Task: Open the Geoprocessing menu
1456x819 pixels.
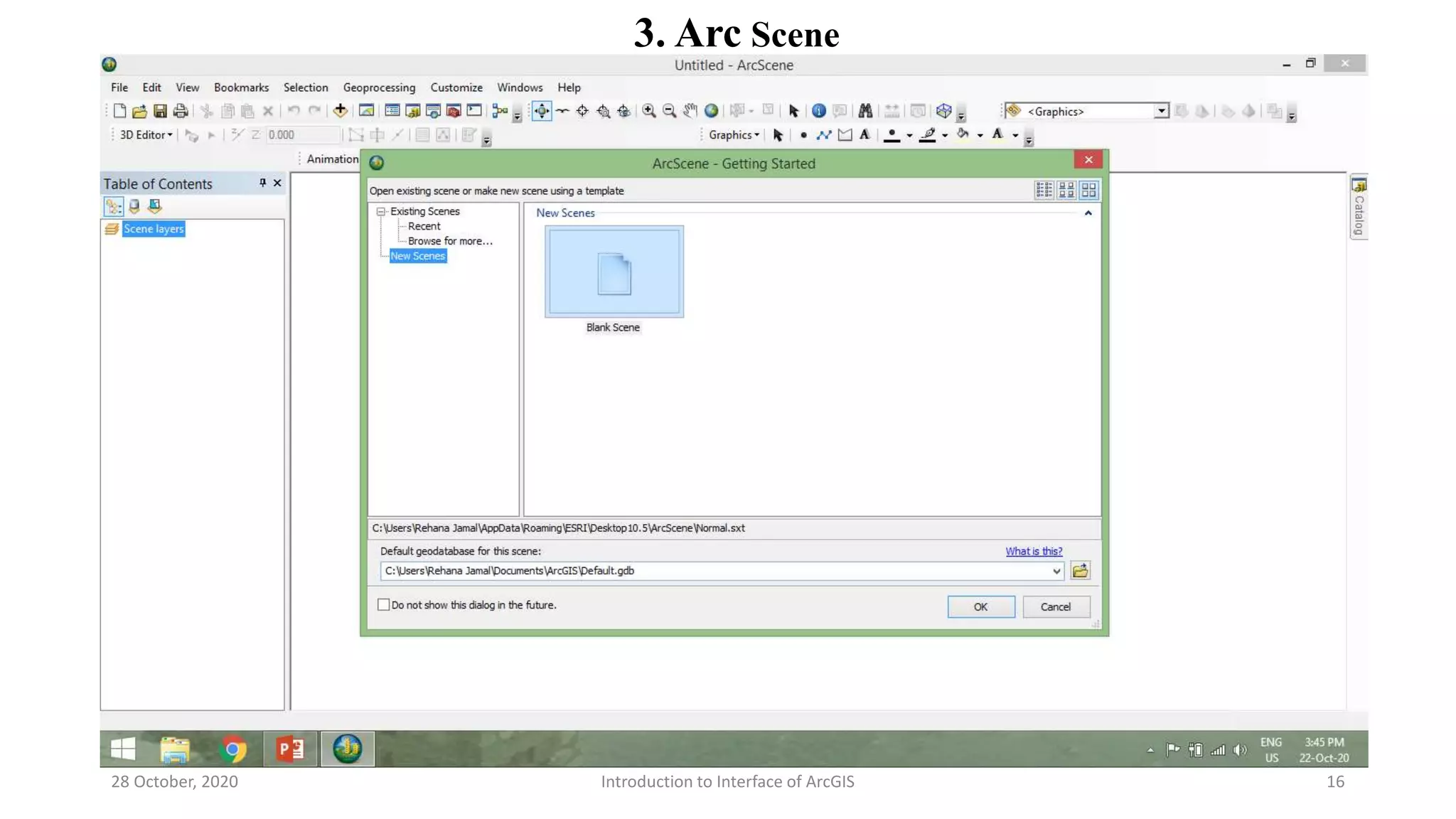Action: pyautogui.click(x=380, y=87)
